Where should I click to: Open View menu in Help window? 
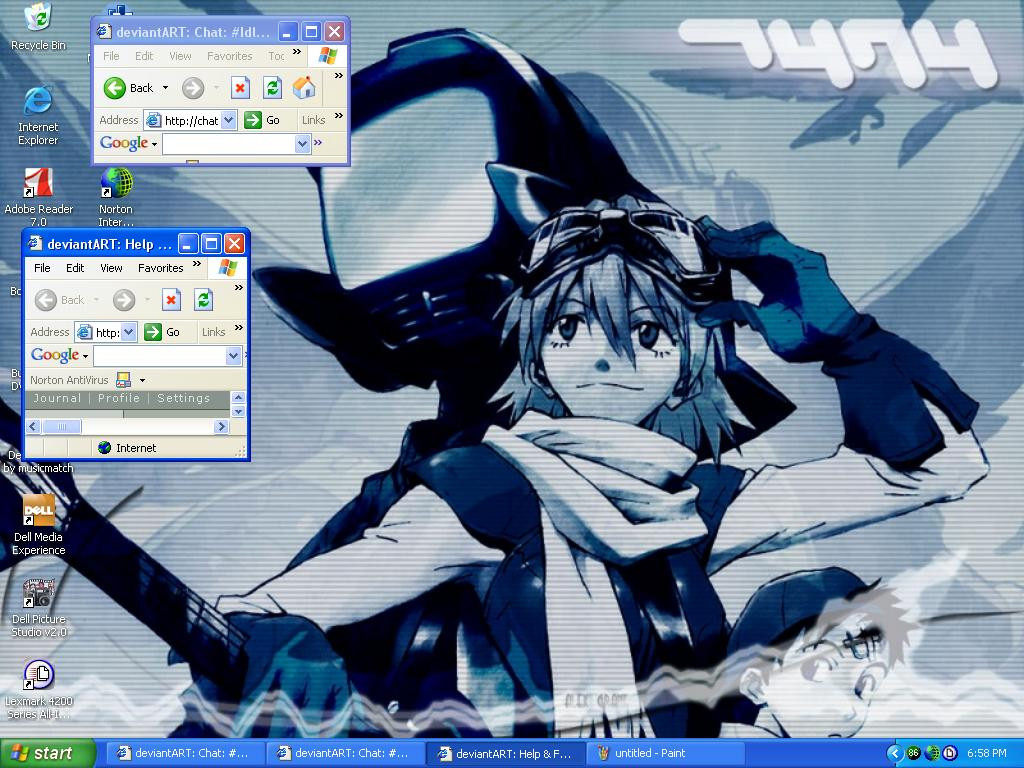[111, 268]
